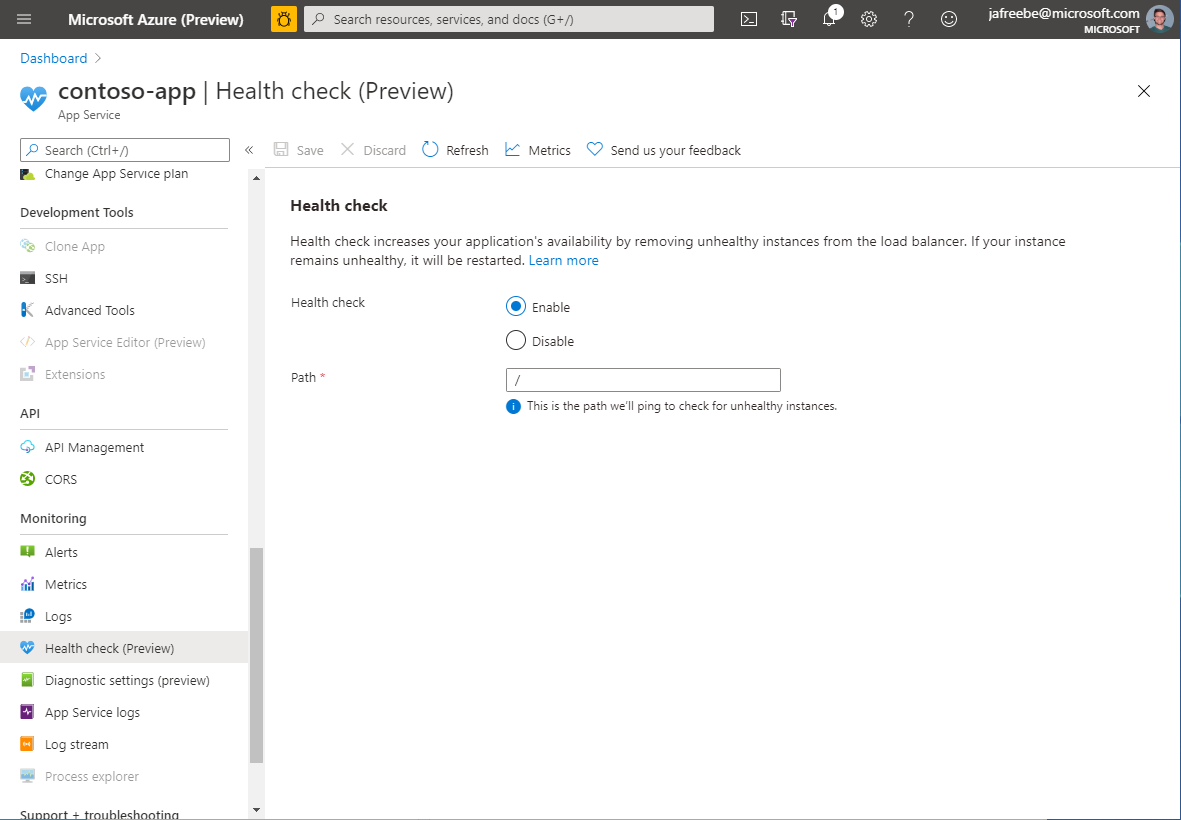1181x820 pixels.
Task: Open the Cloud Shell terminal
Action: tap(748, 18)
